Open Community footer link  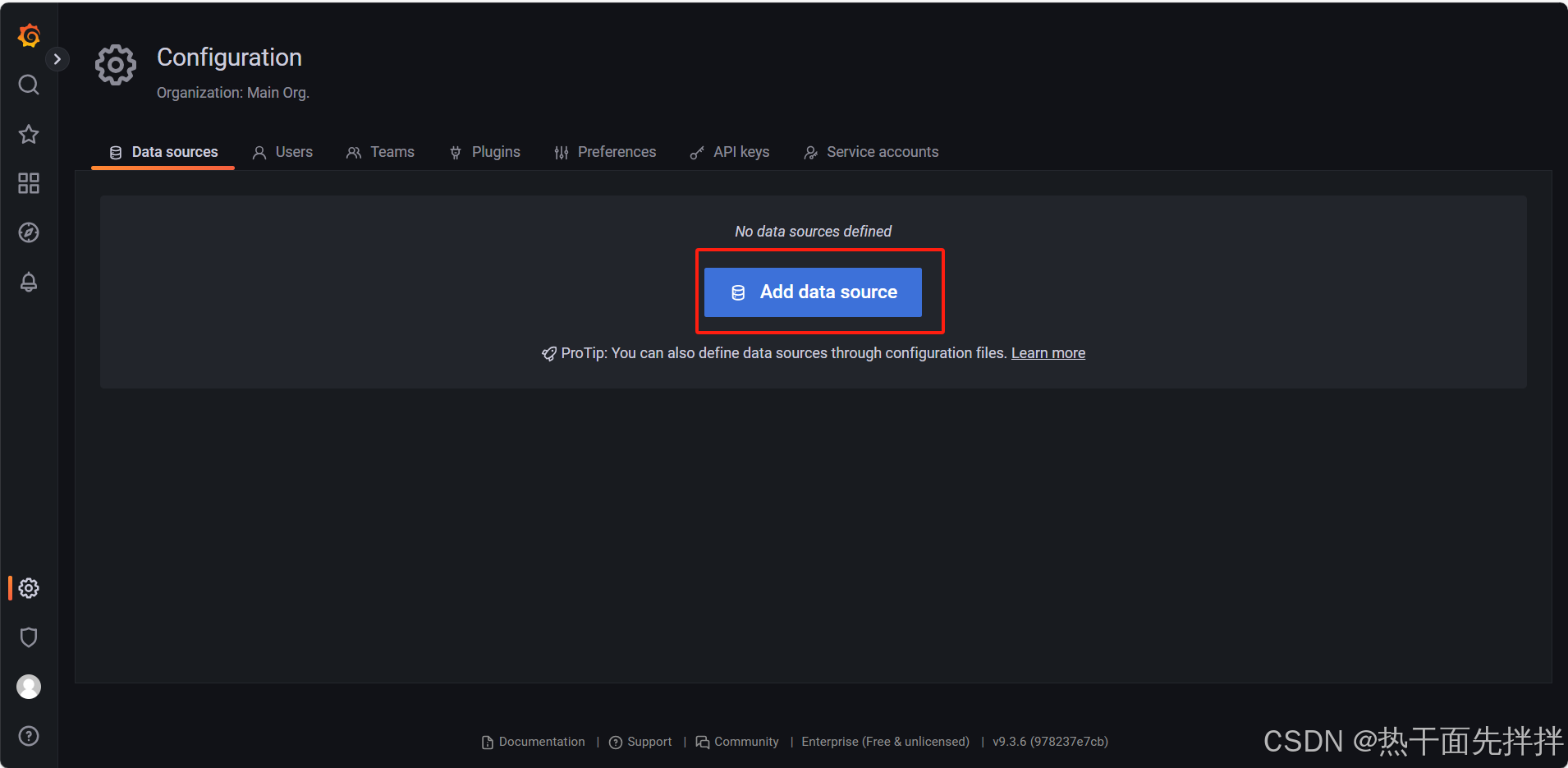pos(737,742)
